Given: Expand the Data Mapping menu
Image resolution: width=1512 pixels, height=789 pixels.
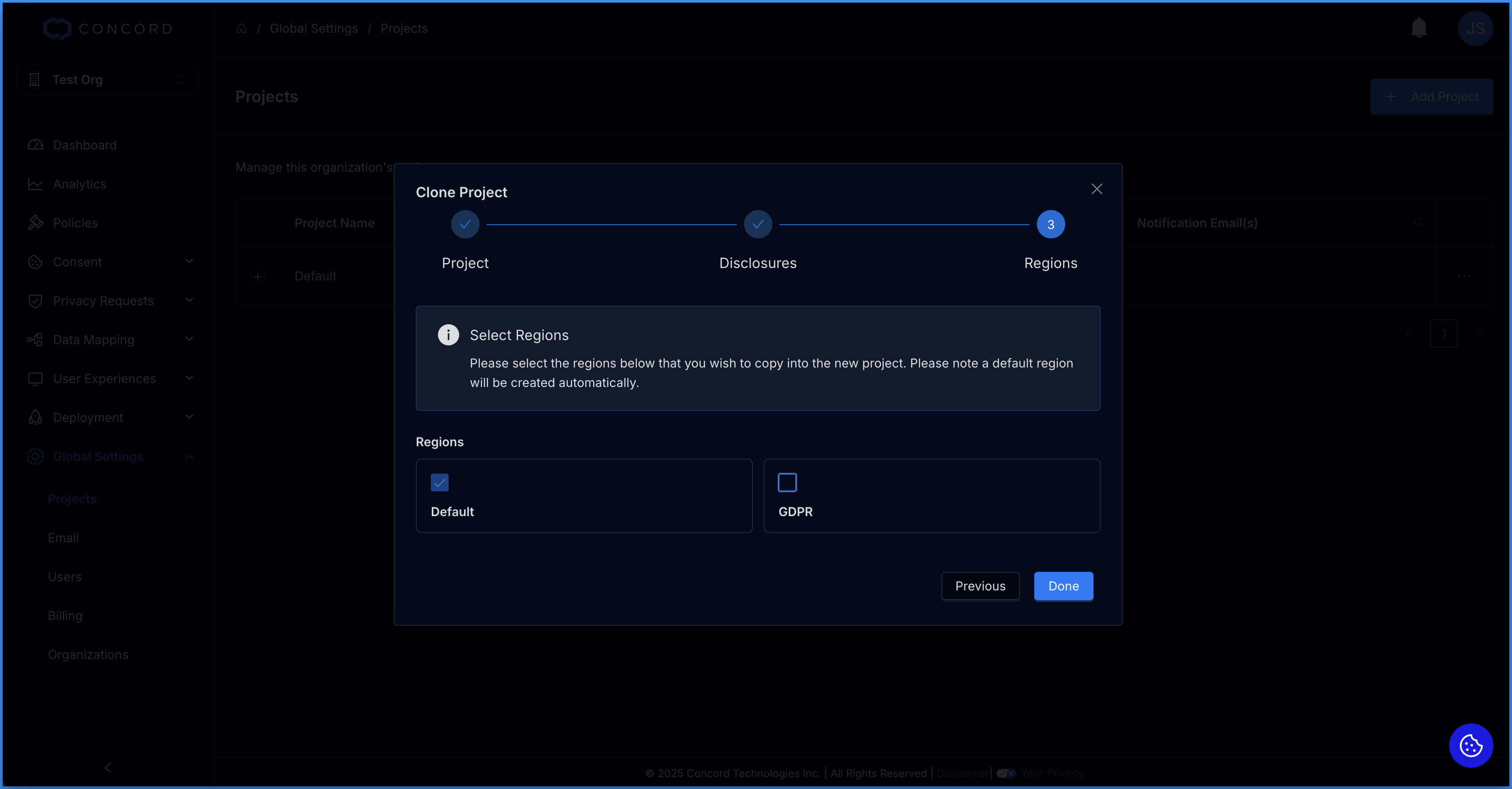Looking at the screenshot, I should [x=109, y=340].
